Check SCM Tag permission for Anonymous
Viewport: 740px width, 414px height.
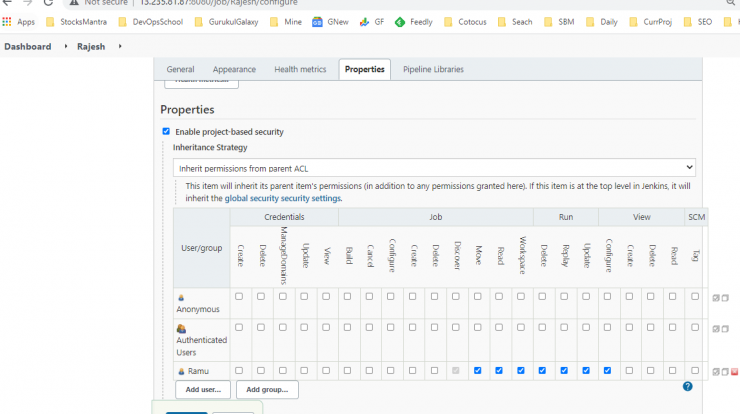click(x=695, y=296)
